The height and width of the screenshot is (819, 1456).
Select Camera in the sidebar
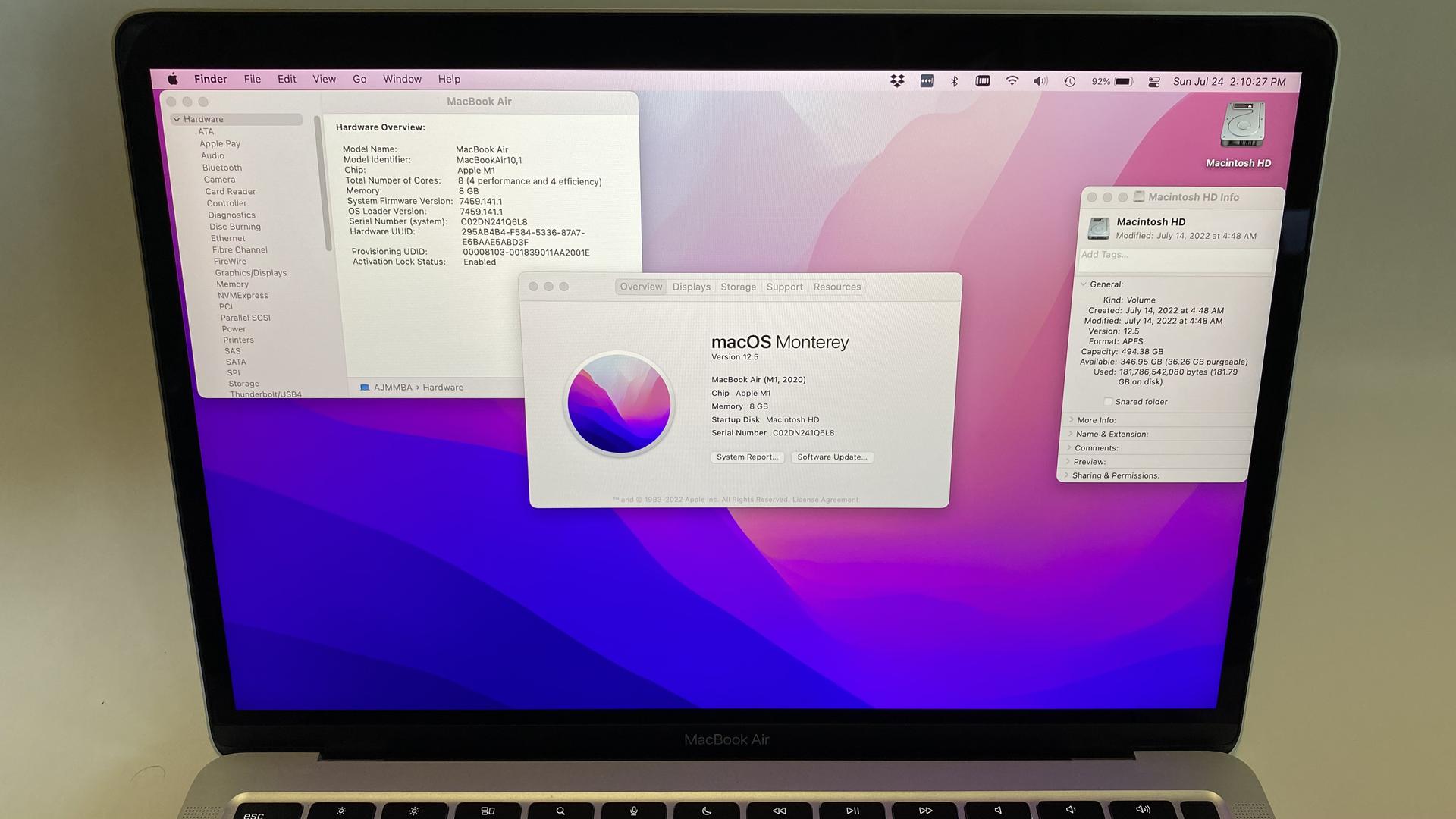(x=219, y=180)
